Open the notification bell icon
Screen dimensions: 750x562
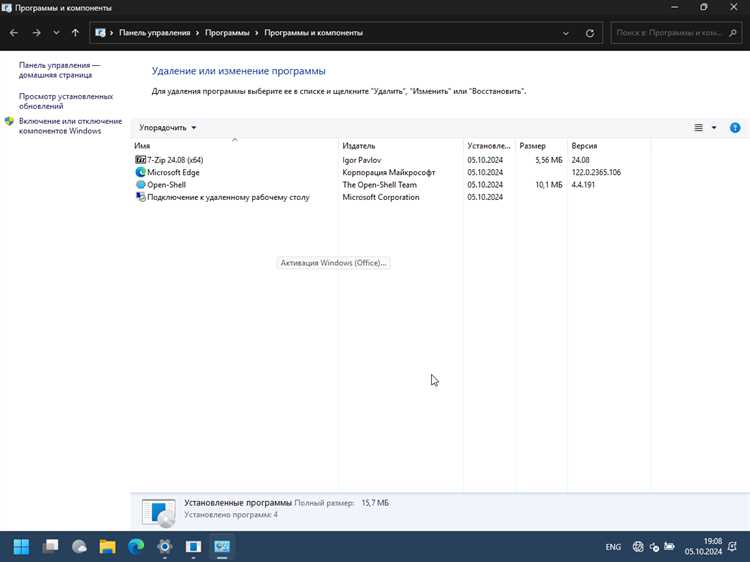[732, 546]
